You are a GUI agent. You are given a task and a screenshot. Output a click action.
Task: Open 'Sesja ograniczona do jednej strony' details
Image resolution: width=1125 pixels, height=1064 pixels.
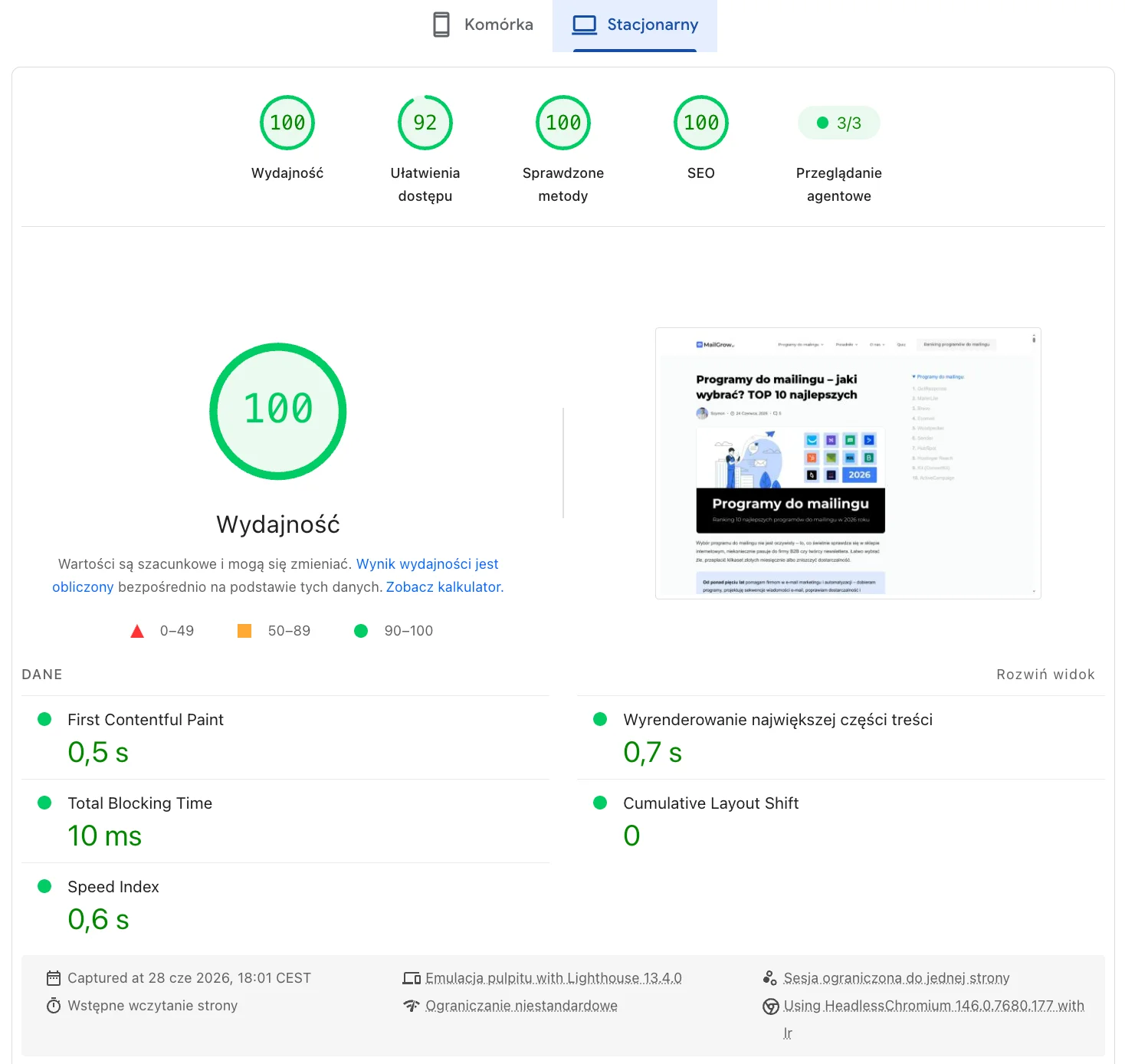[897, 978]
